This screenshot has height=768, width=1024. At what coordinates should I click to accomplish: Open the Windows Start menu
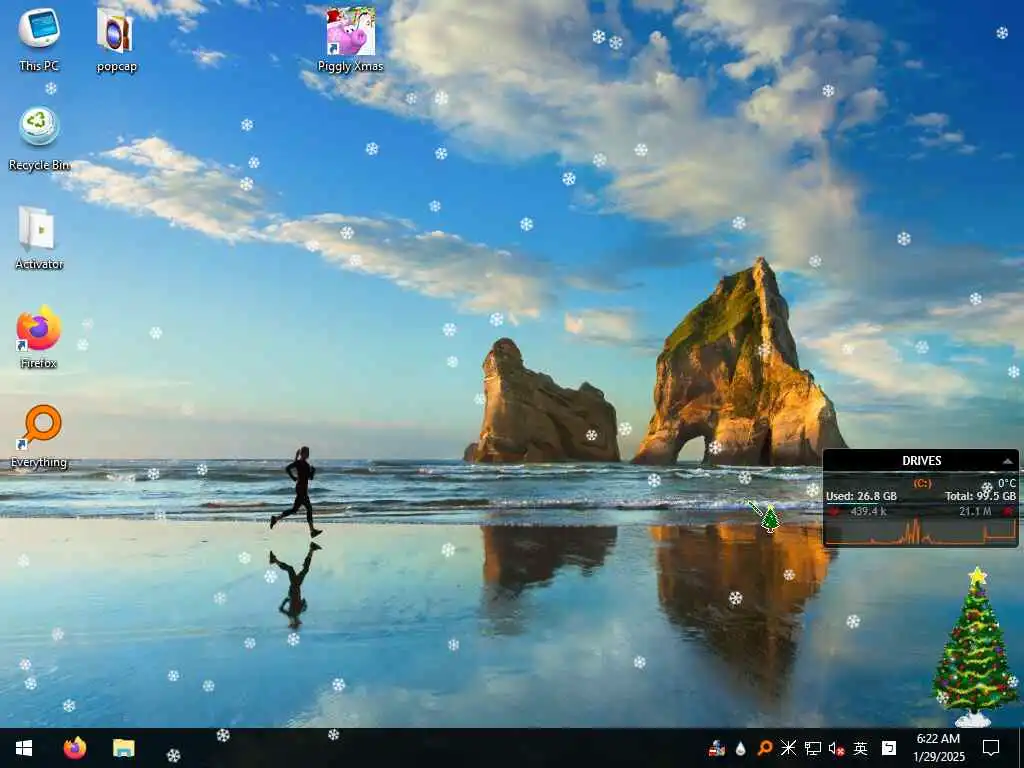click(24, 748)
